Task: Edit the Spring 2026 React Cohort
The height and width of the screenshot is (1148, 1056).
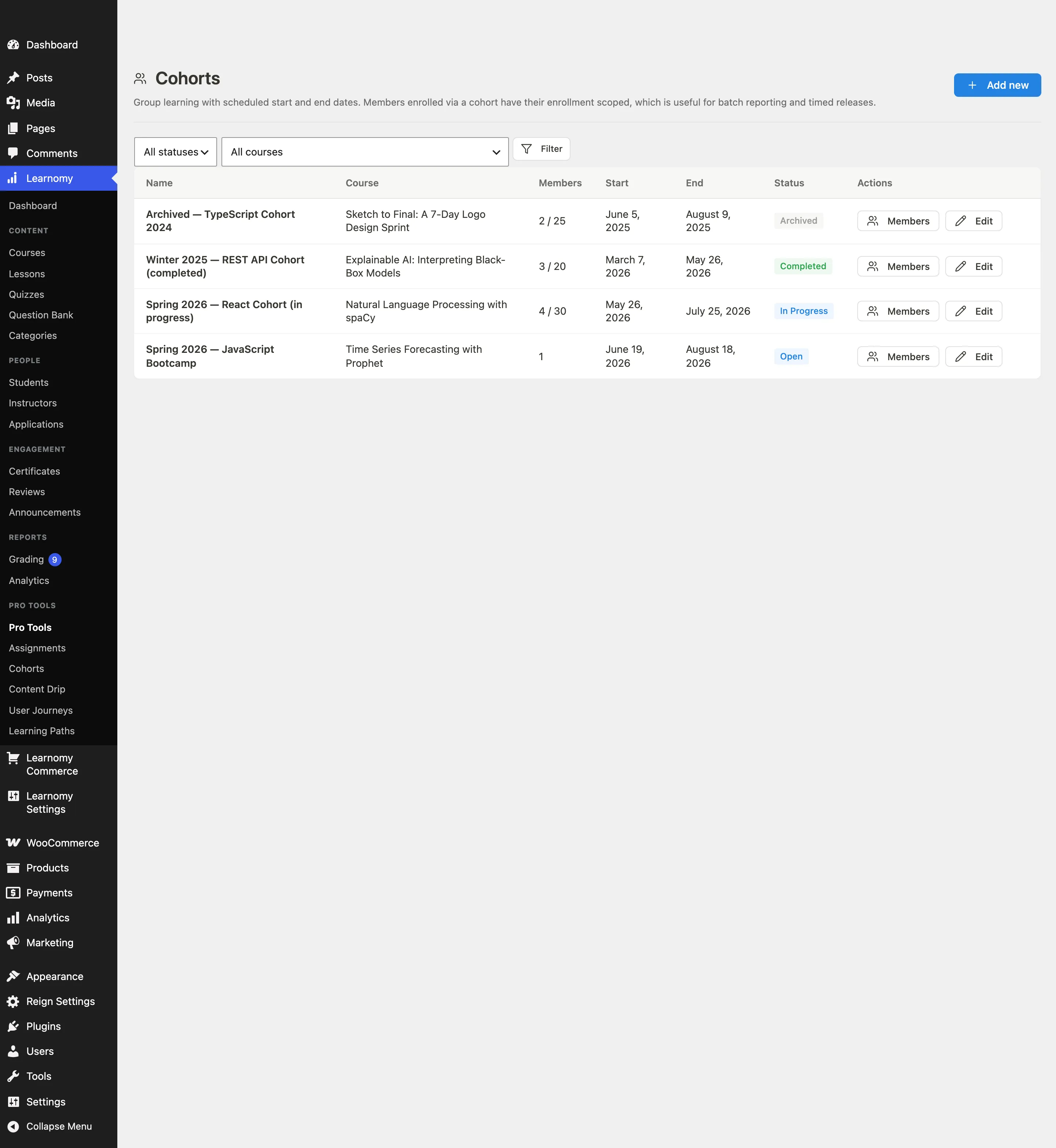Action: coord(973,311)
